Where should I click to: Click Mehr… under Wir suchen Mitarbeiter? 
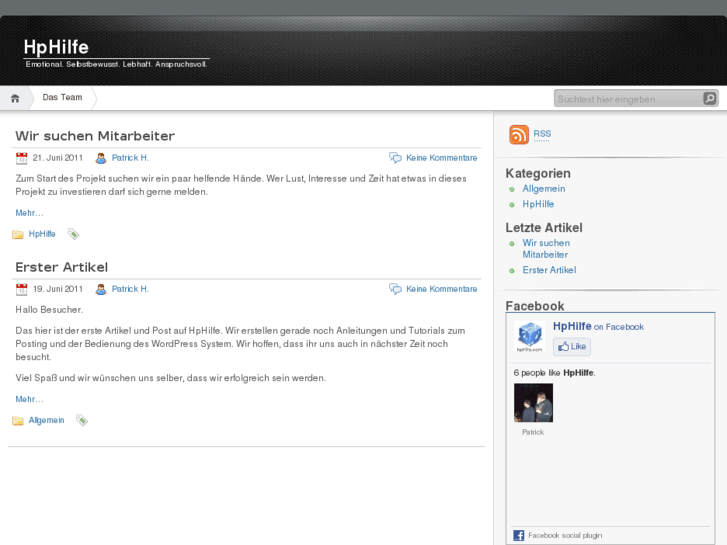click(29, 213)
